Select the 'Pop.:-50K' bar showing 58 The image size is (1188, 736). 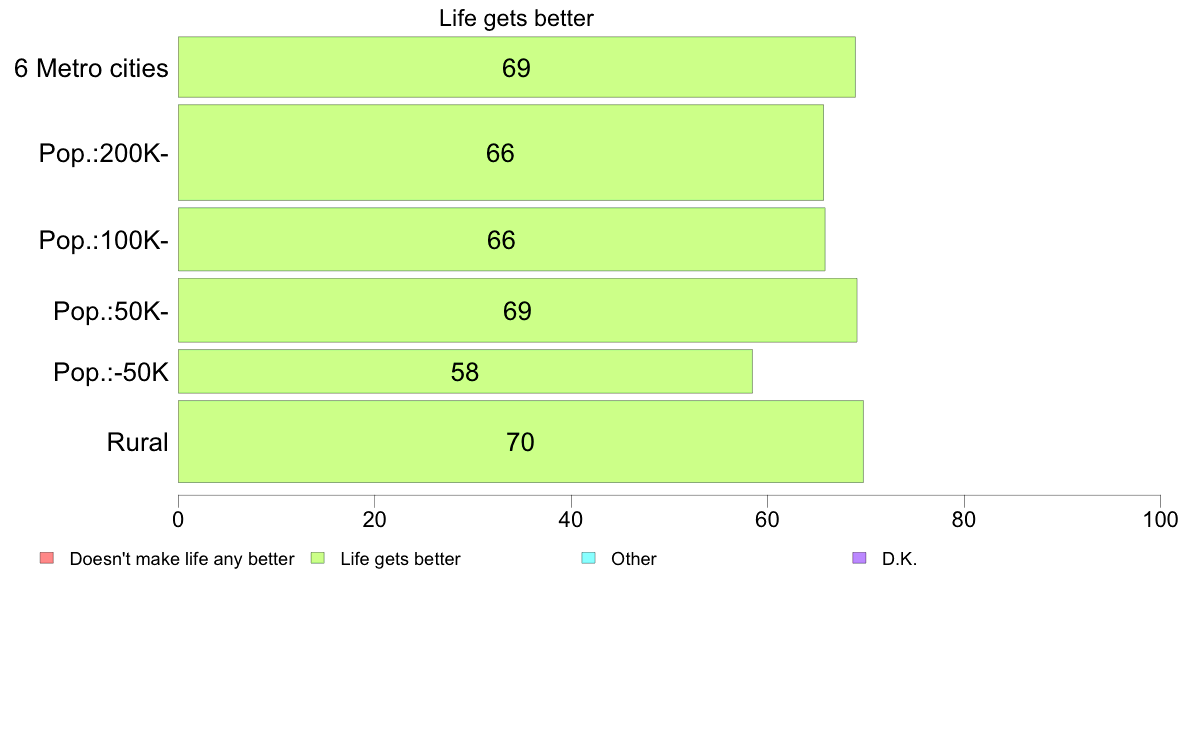coord(465,371)
